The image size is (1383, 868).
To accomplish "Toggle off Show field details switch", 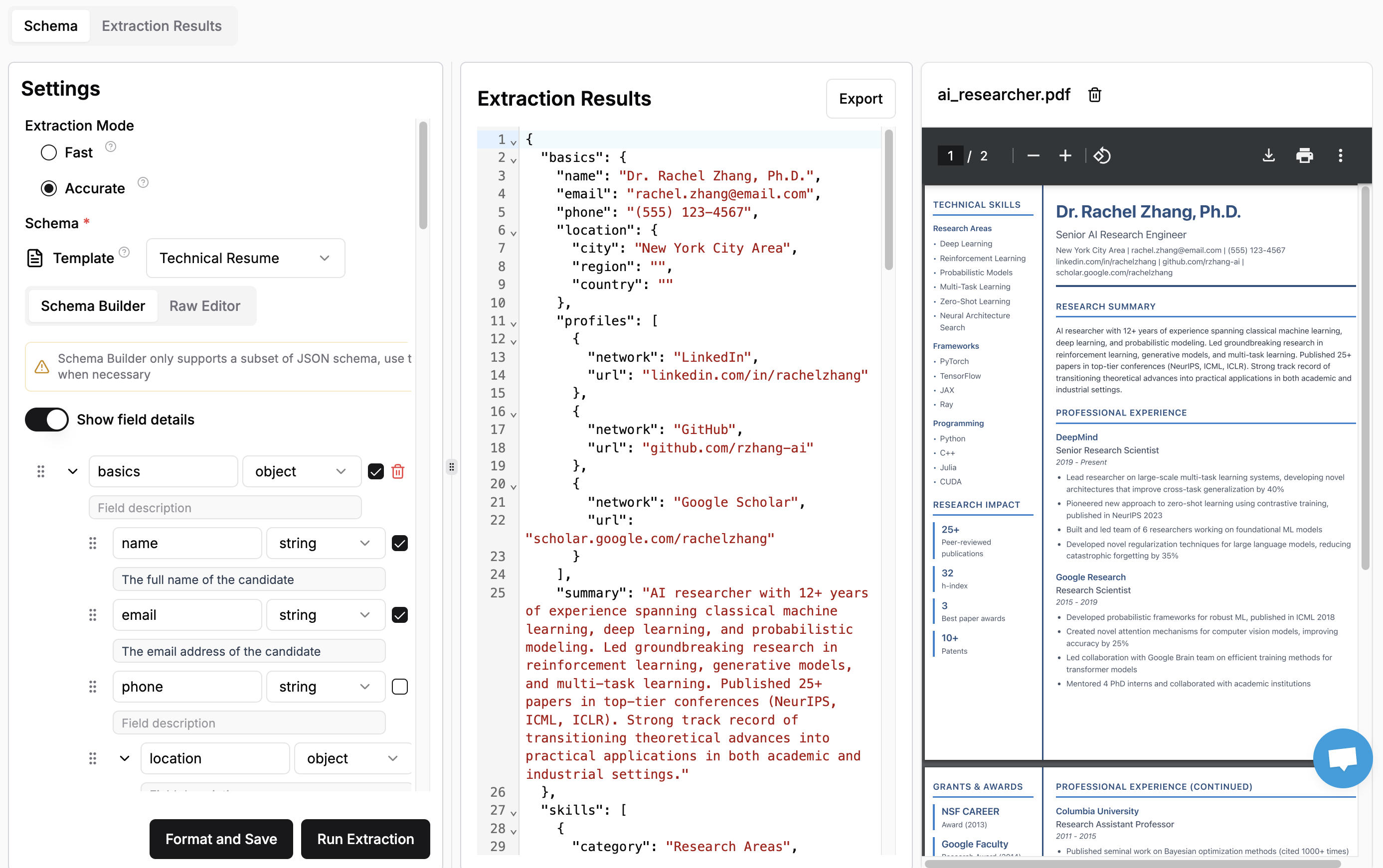I will point(46,420).
